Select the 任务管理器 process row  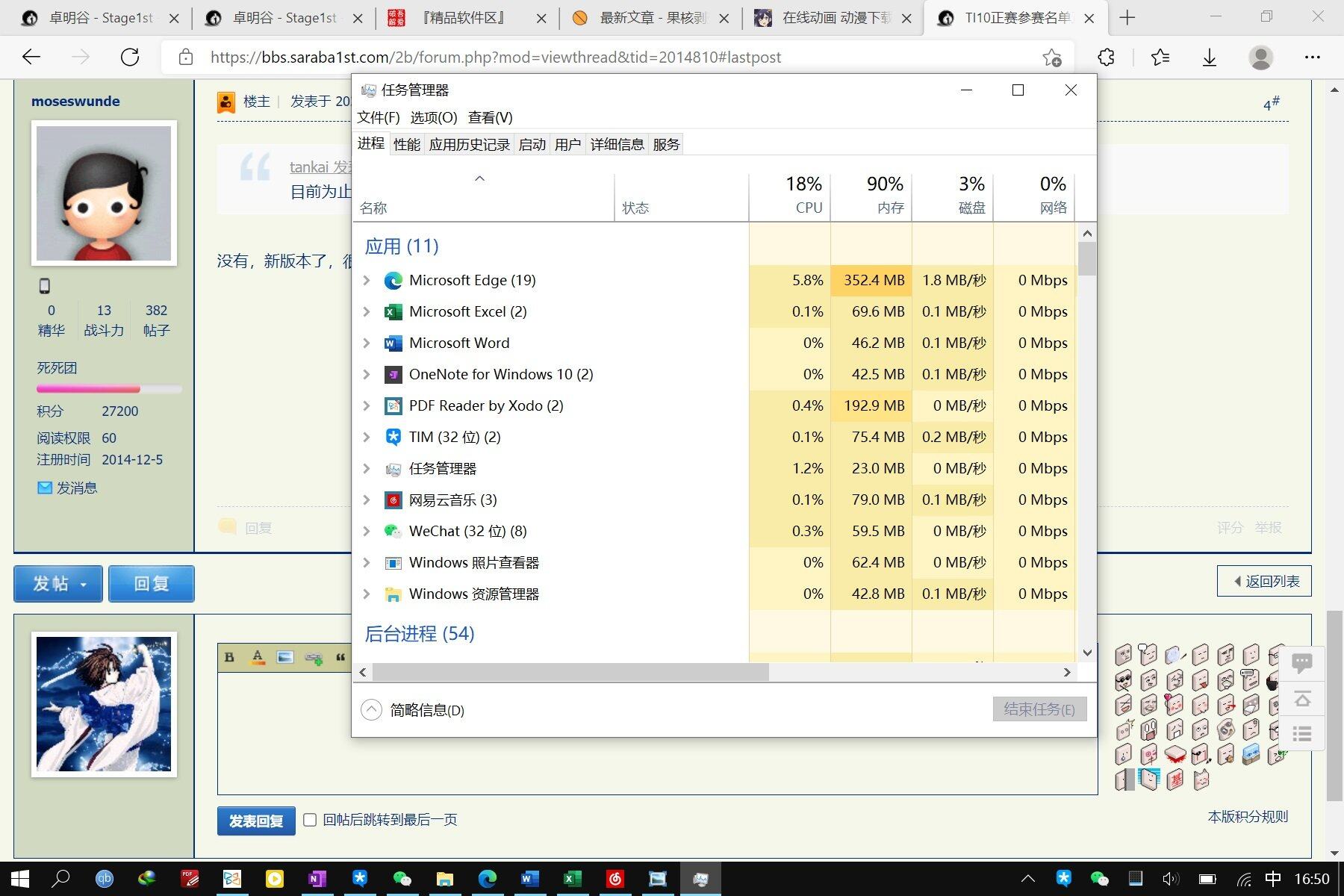(714, 469)
